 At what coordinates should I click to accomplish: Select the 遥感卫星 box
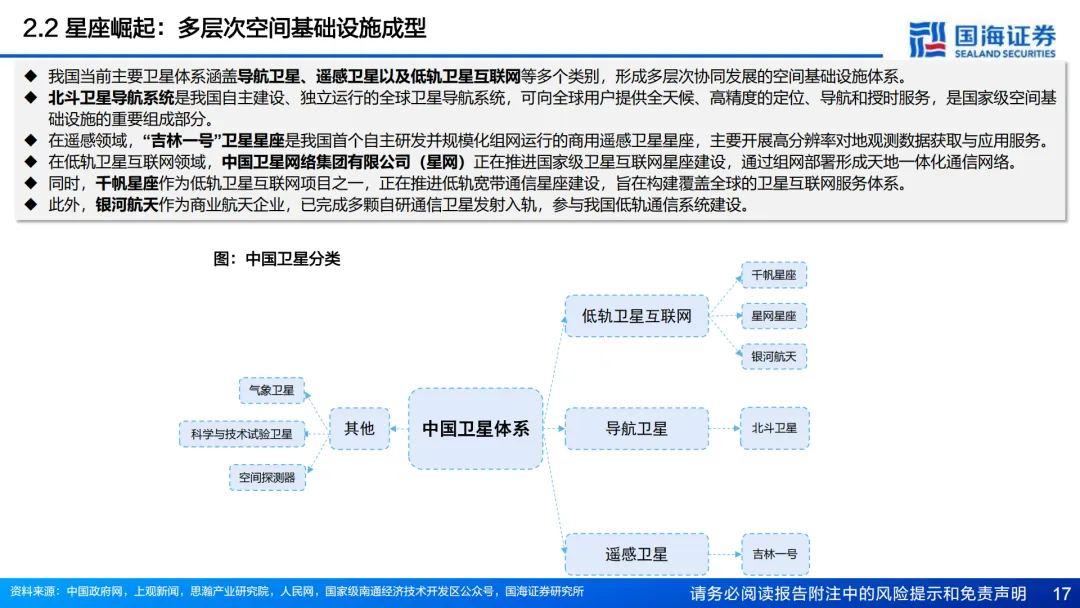(x=636, y=554)
